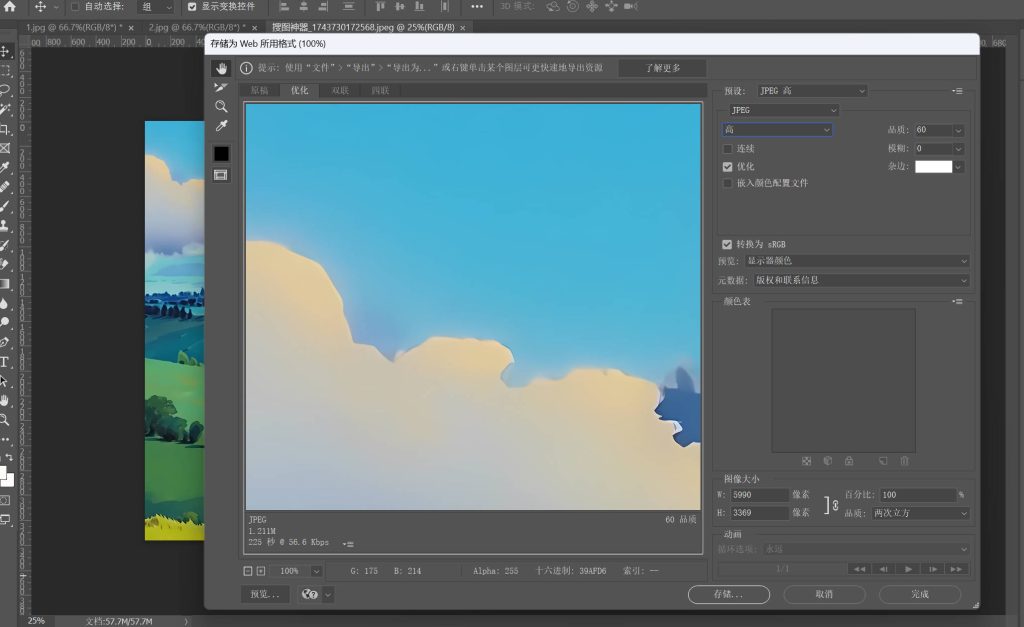Open the optimize panel menu icon beside preset
Screen dimensions: 1024x627
pos(958,91)
